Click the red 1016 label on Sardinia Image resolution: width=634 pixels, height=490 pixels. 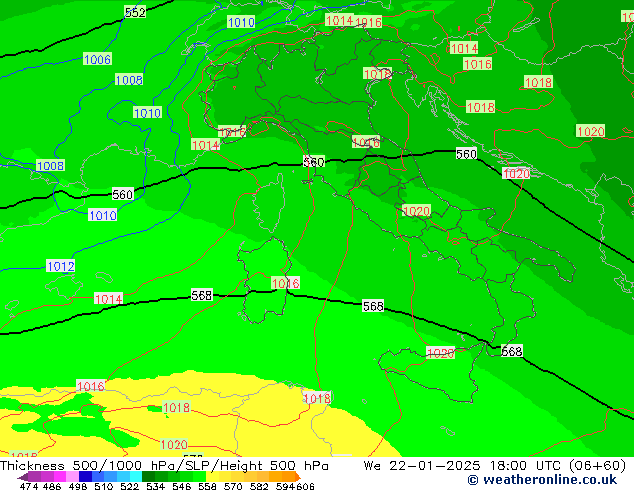pos(285,283)
